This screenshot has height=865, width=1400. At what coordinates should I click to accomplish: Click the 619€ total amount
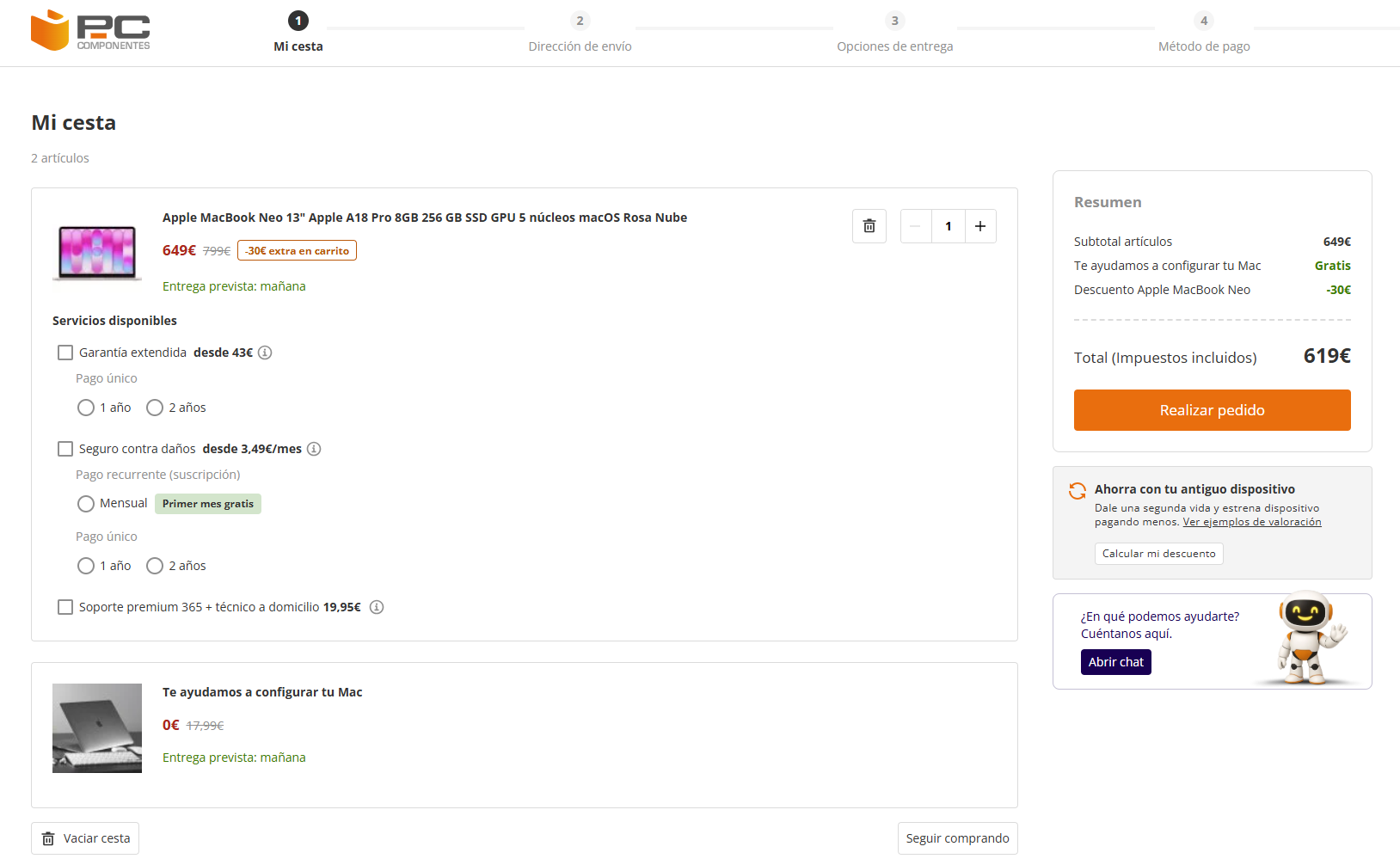click(1327, 356)
